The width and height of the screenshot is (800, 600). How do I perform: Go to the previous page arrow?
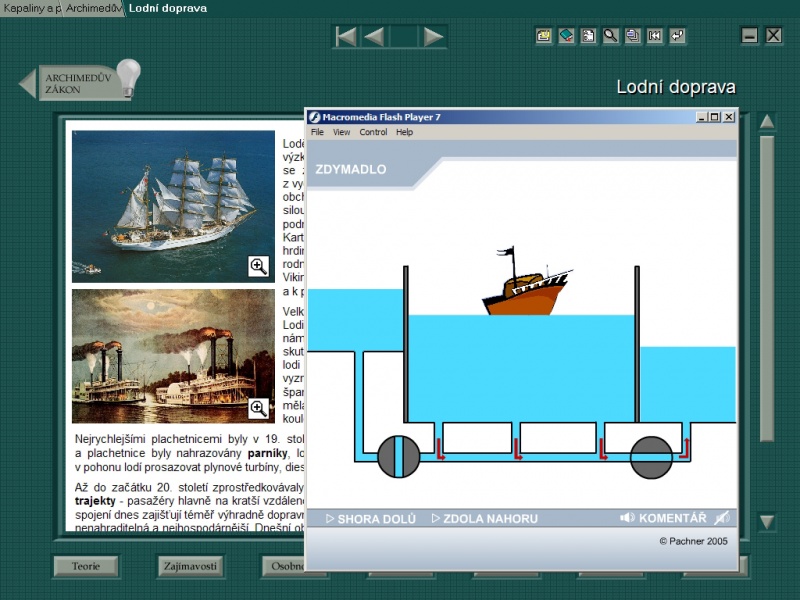click(374, 37)
